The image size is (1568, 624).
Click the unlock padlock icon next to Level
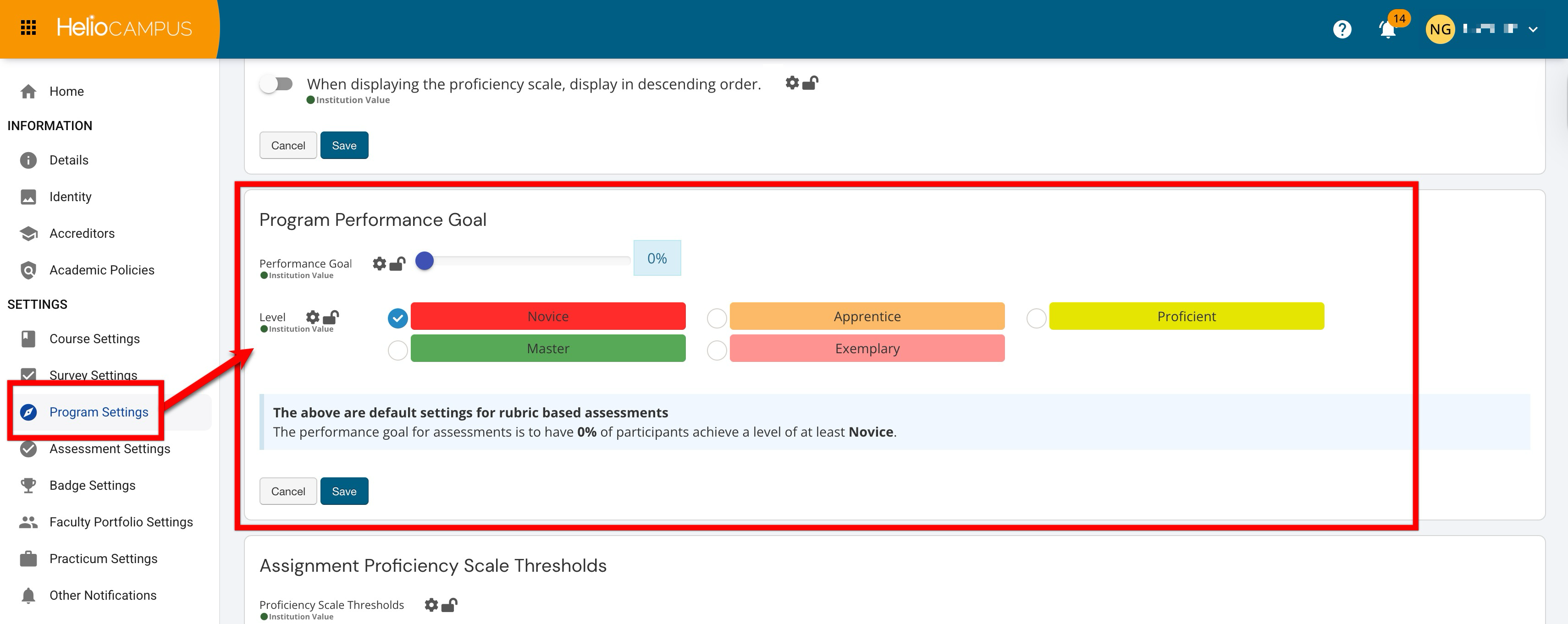point(331,317)
